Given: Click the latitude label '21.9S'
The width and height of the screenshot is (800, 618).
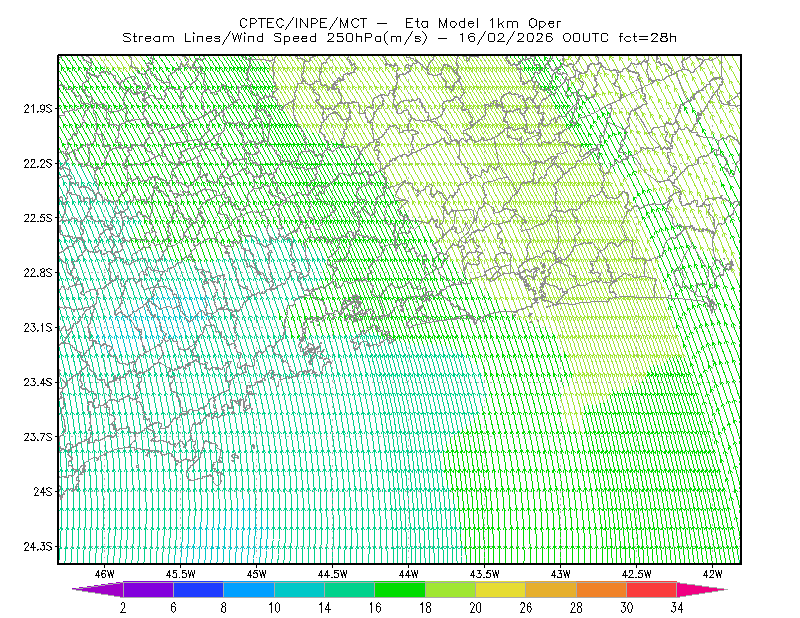Looking at the screenshot, I should 38,108.
